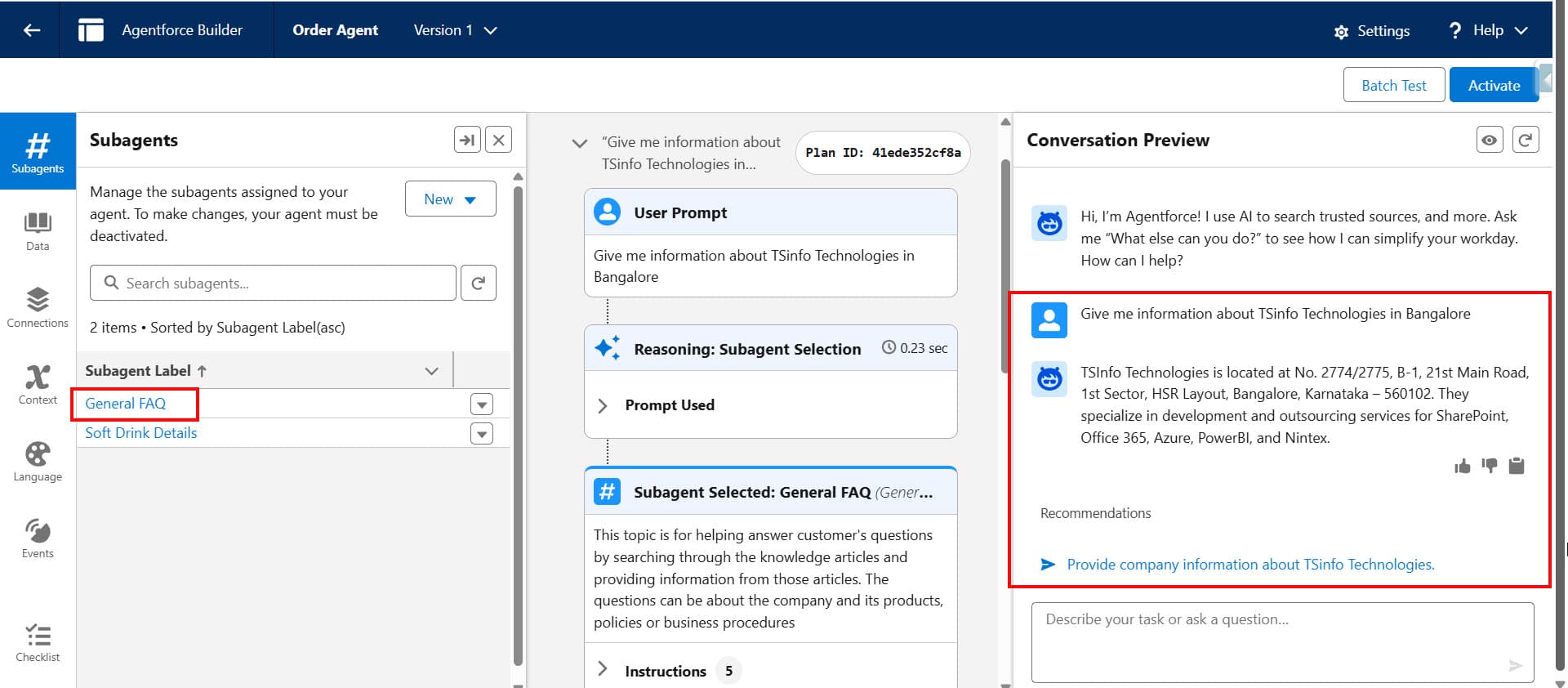Image resolution: width=1568 pixels, height=688 pixels.
Task: Click the user avatar in conversation
Action: pos(1049,320)
